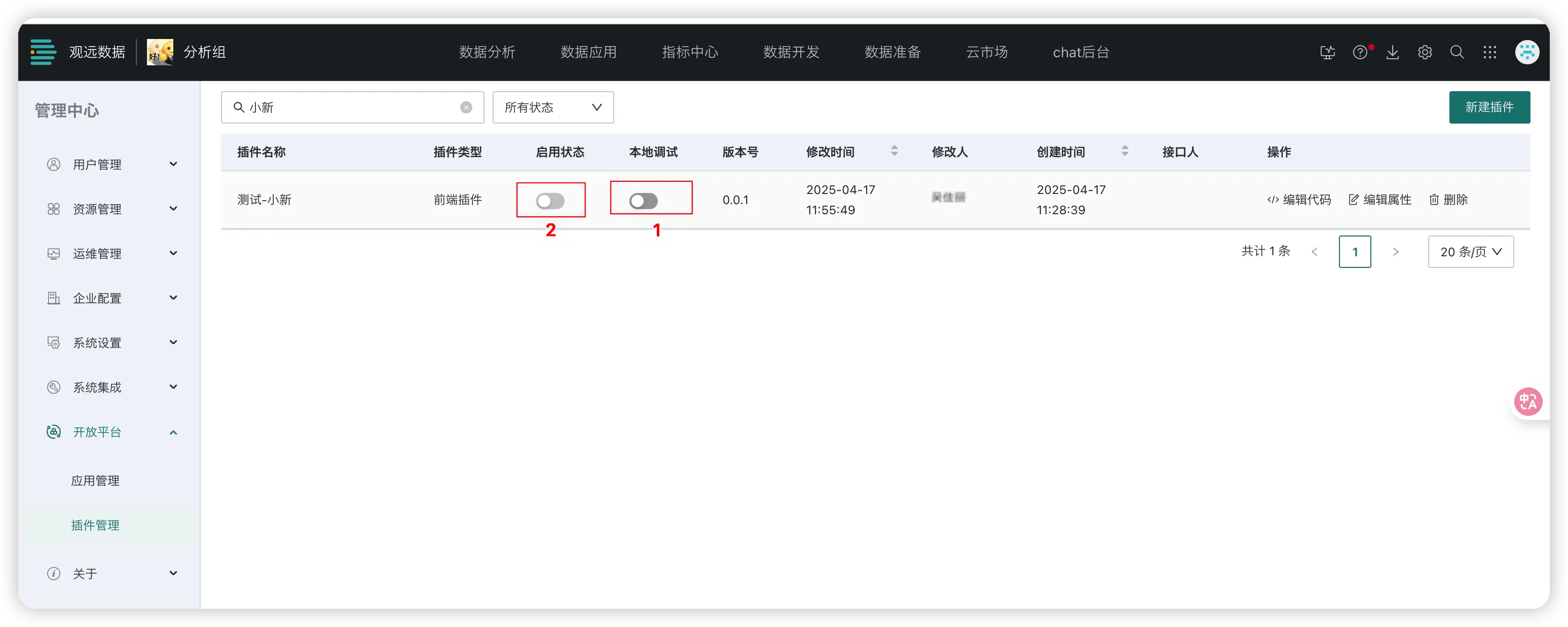Click 删除 for 测试-小新
Viewport: 1568px width, 627px height.
click(x=1448, y=200)
